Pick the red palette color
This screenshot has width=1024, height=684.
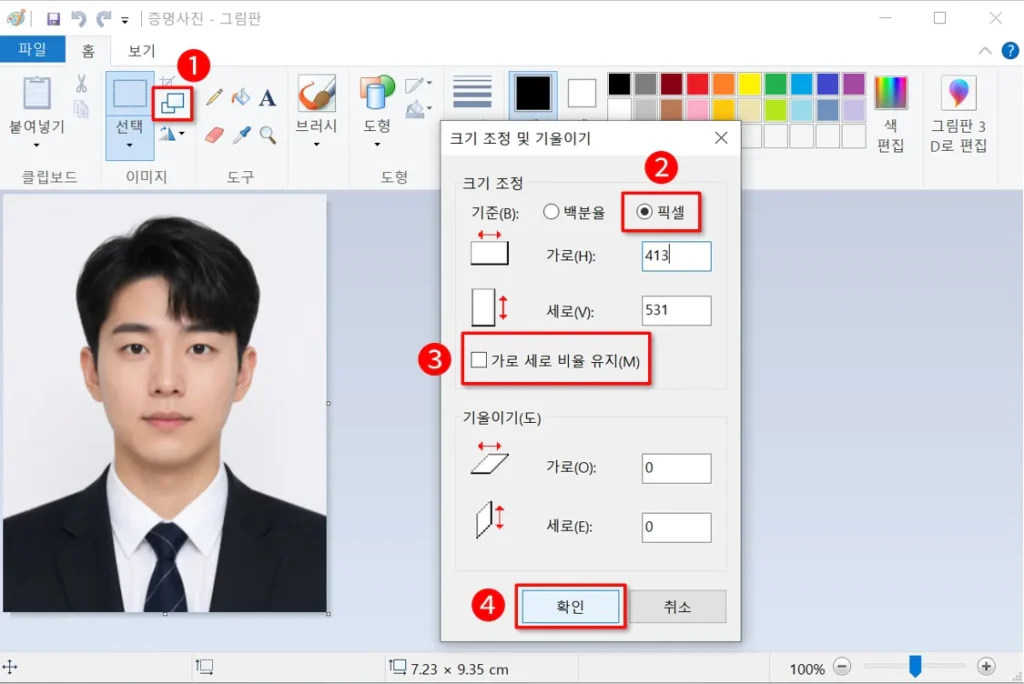697,84
